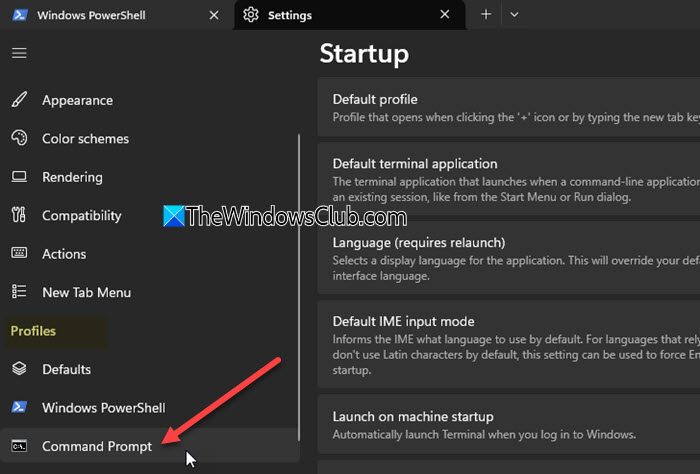Click the sidebar vertical scrollbar

(299, 287)
